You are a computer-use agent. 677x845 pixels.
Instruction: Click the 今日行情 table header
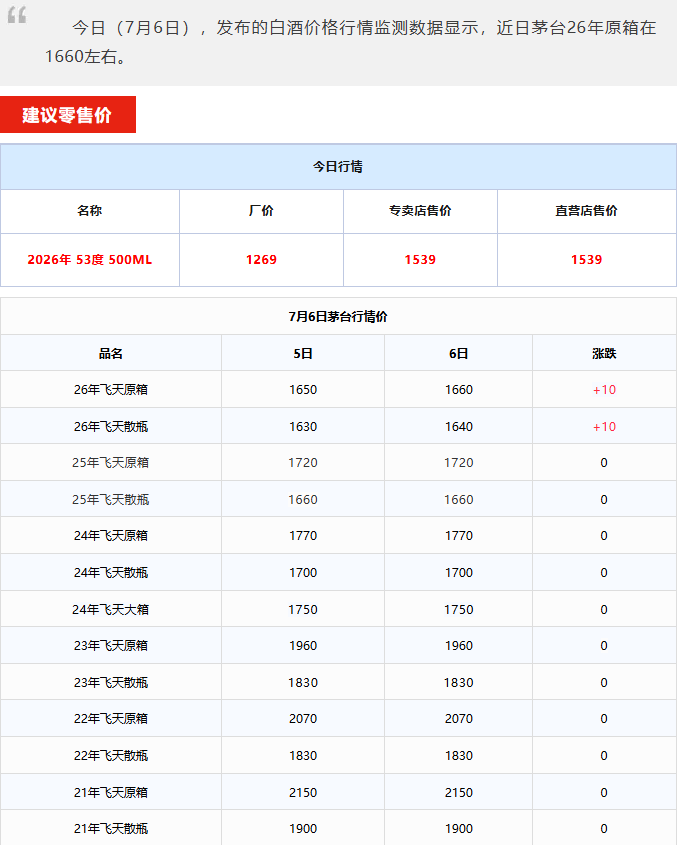[x=338, y=167]
